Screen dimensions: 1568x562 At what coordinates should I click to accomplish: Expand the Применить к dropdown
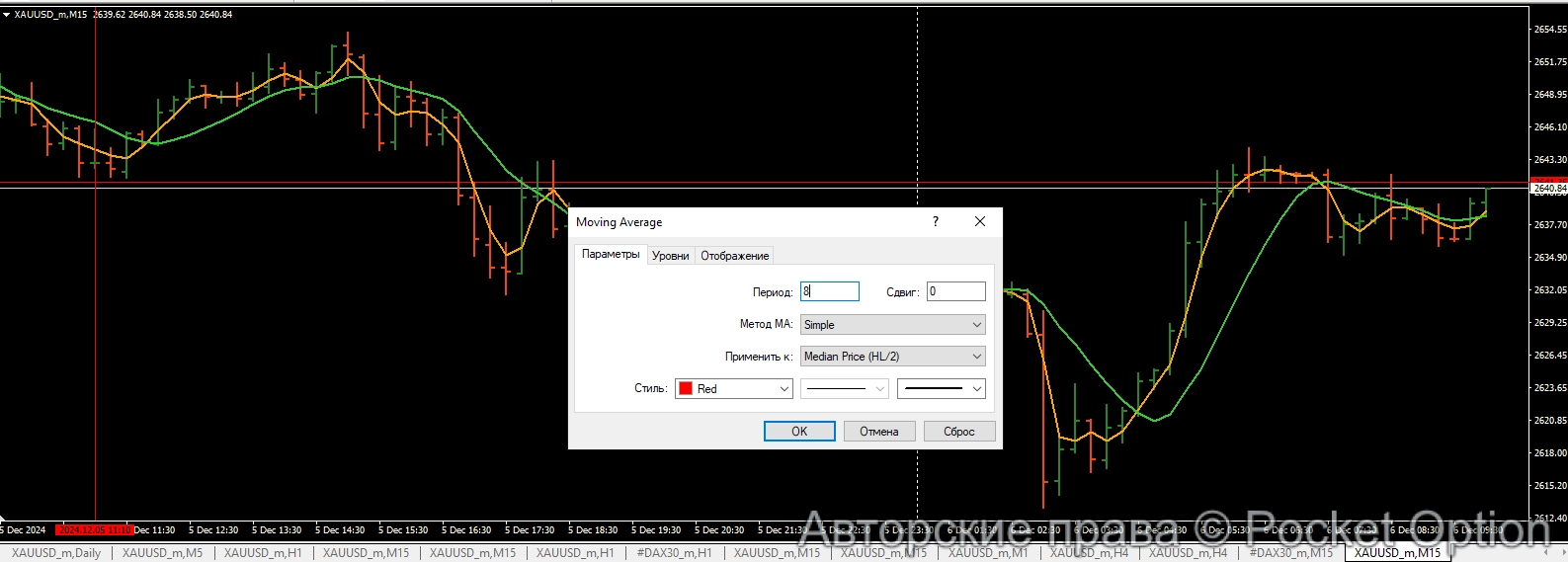click(x=892, y=357)
